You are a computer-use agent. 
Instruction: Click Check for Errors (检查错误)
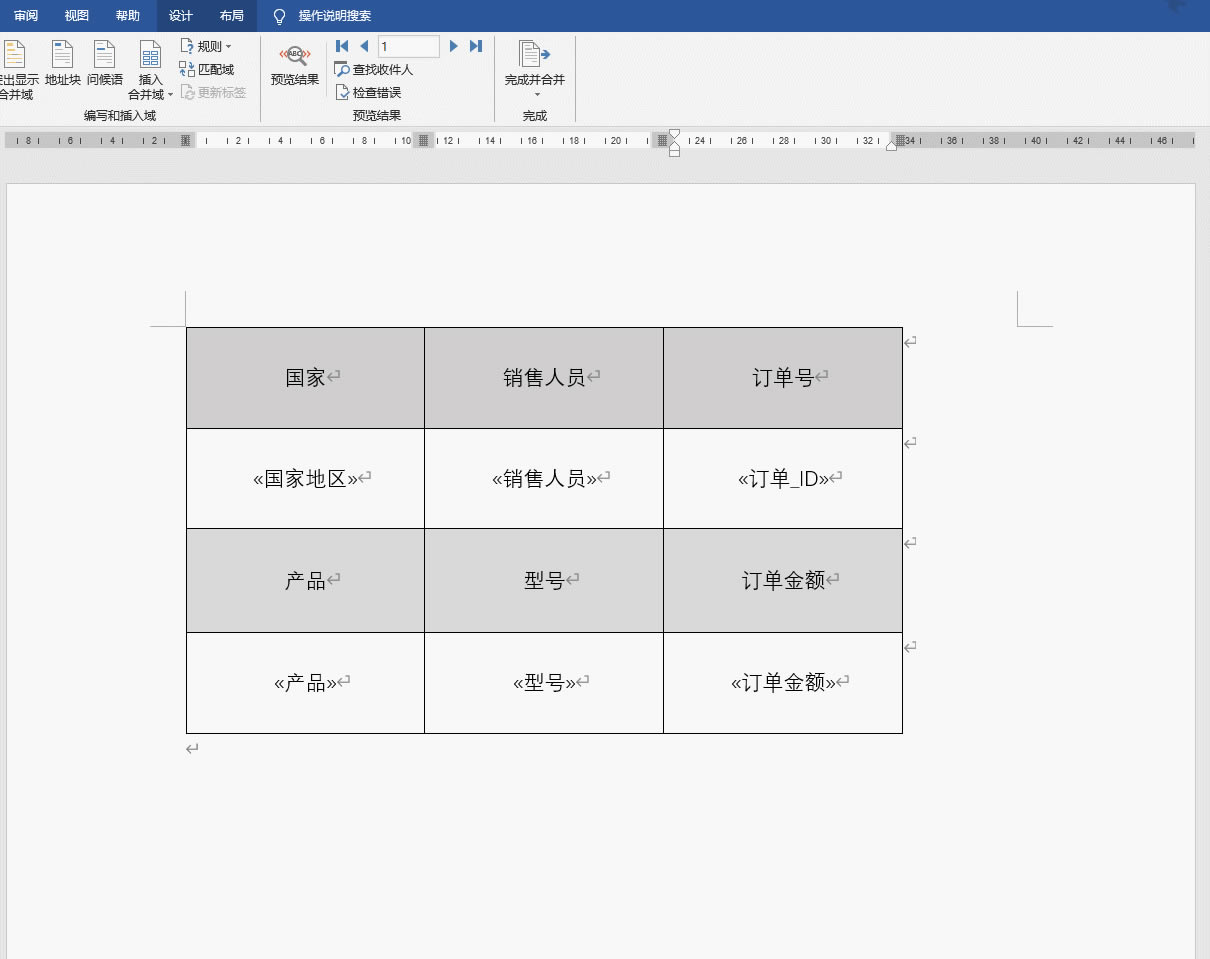pyautogui.click(x=368, y=92)
